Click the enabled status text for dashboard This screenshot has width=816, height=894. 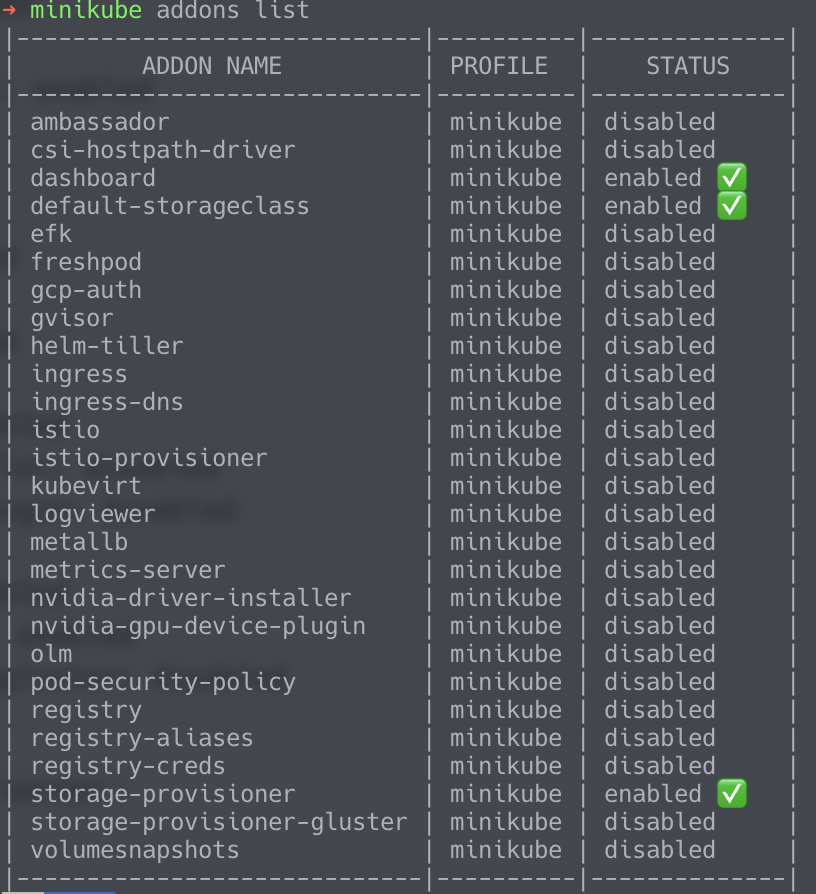pos(653,178)
